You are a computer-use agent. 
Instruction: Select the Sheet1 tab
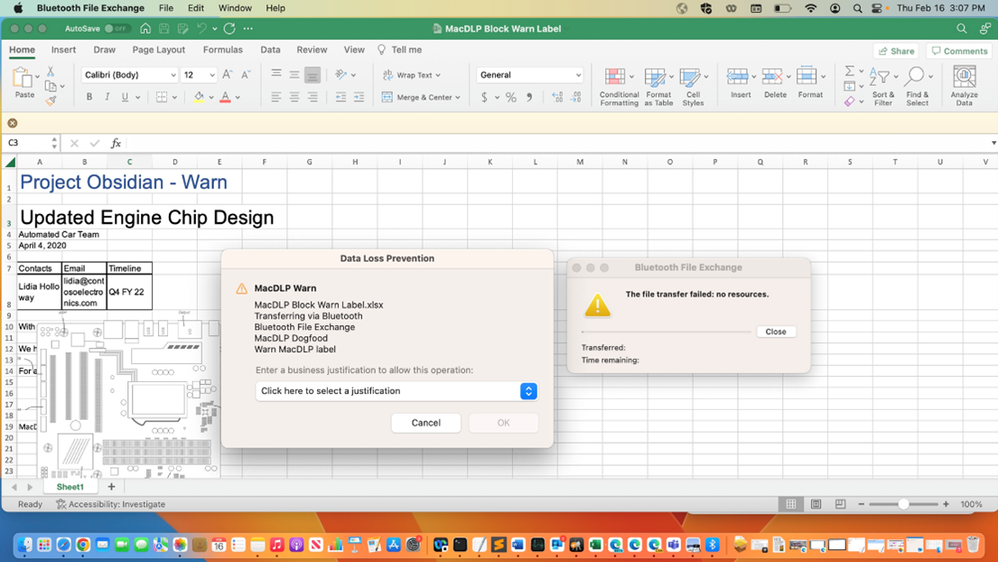(70, 487)
